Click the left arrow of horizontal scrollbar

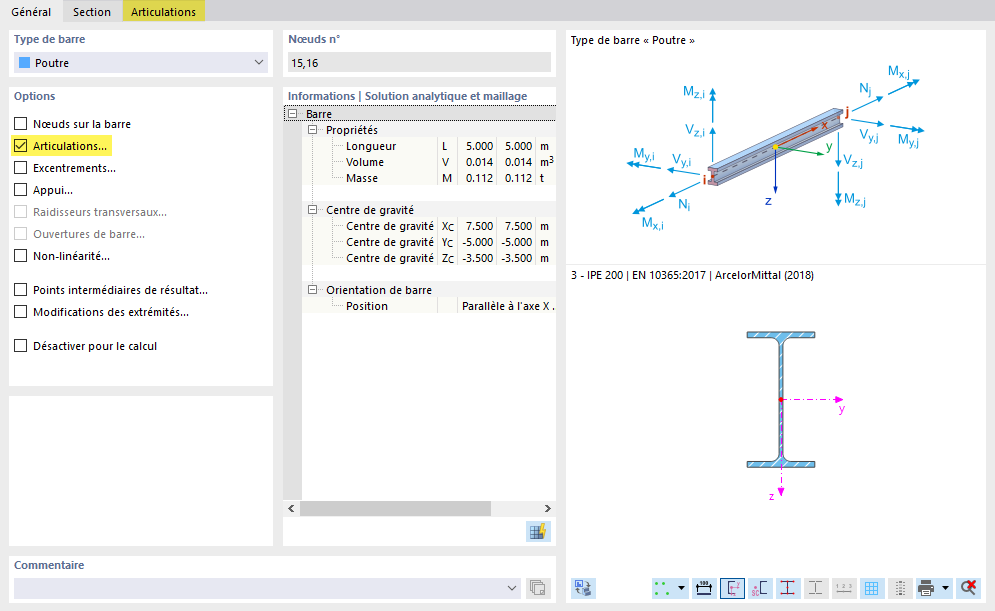[x=291, y=508]
